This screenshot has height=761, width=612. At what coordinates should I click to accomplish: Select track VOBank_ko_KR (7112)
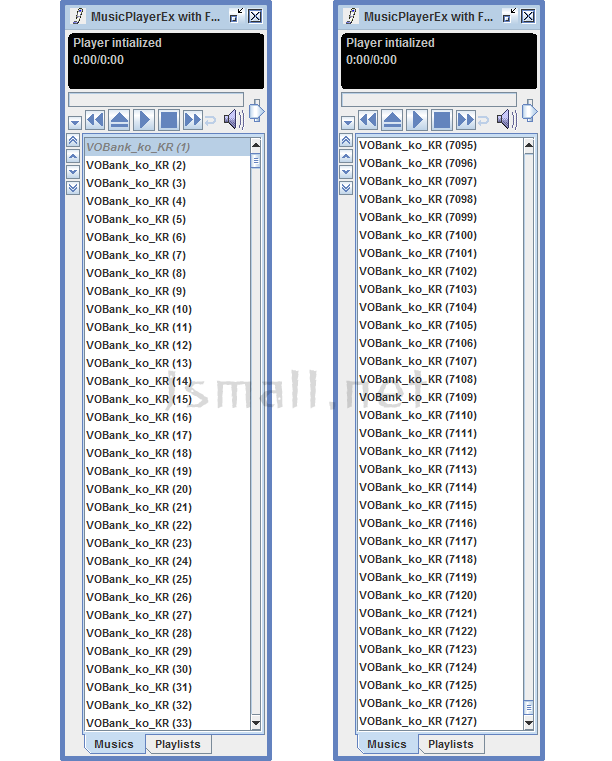(440, 451)
